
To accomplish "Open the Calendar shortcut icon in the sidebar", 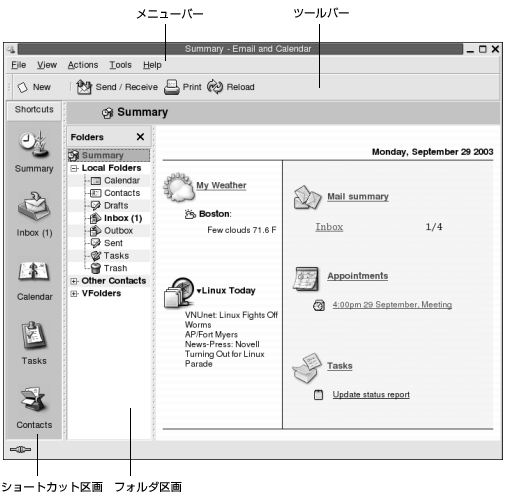I will click(34, 270).
